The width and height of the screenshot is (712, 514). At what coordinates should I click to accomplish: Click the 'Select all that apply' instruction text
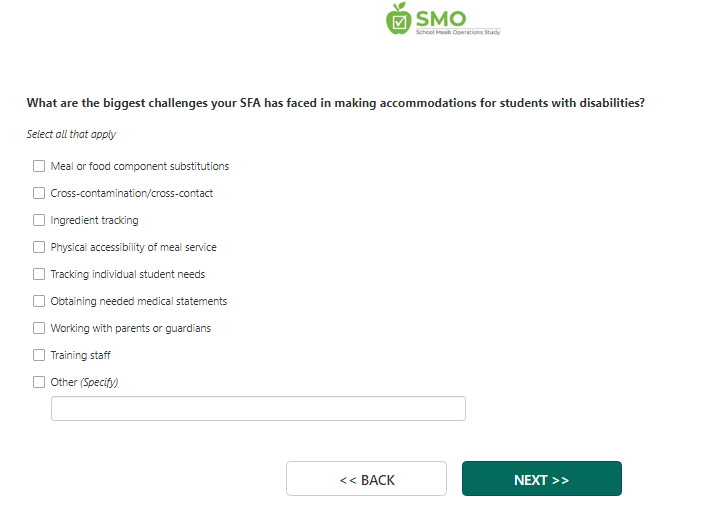(71, 135)
